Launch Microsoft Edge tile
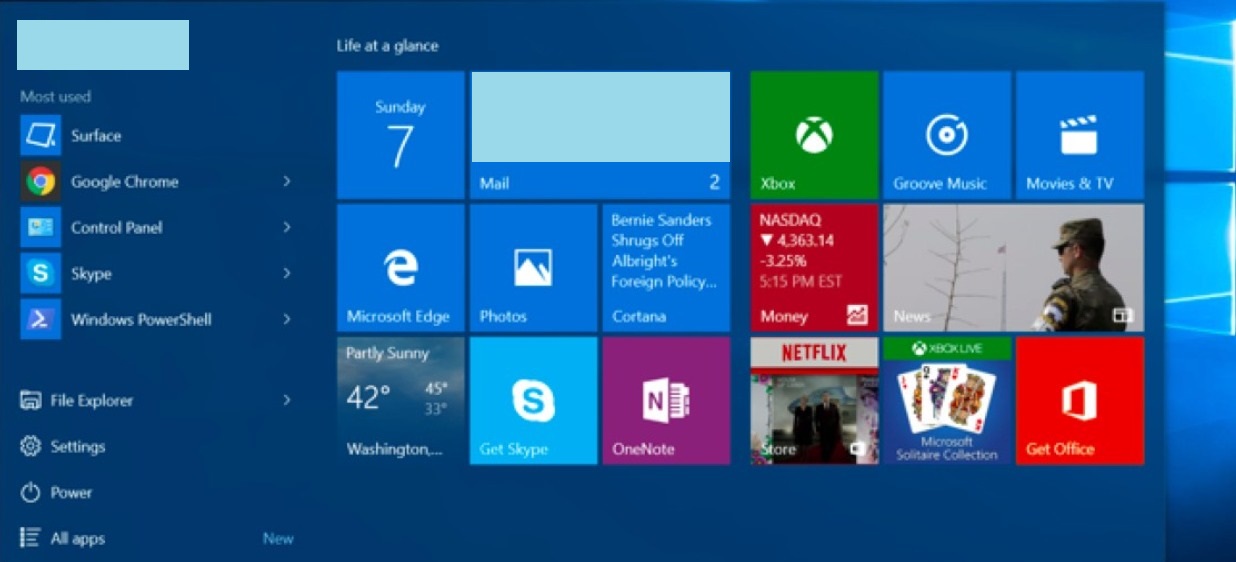The image size is (1236, 562). tap(400, 268)
